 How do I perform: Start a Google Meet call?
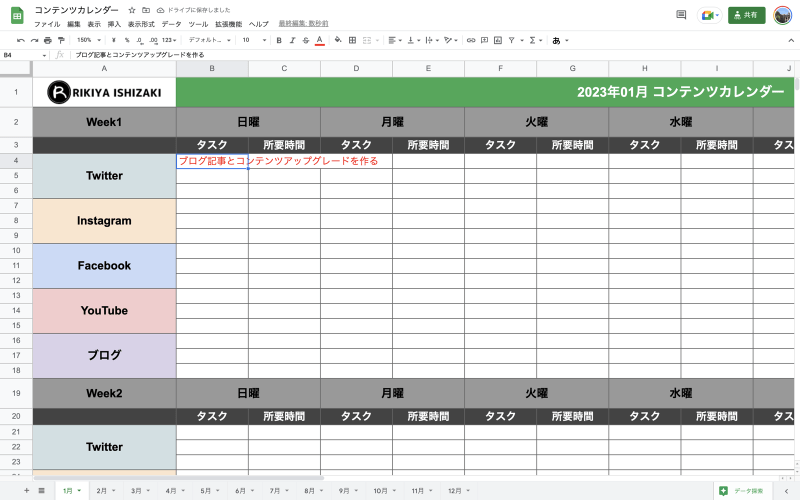pyautogui.click(x=710, y=15)
